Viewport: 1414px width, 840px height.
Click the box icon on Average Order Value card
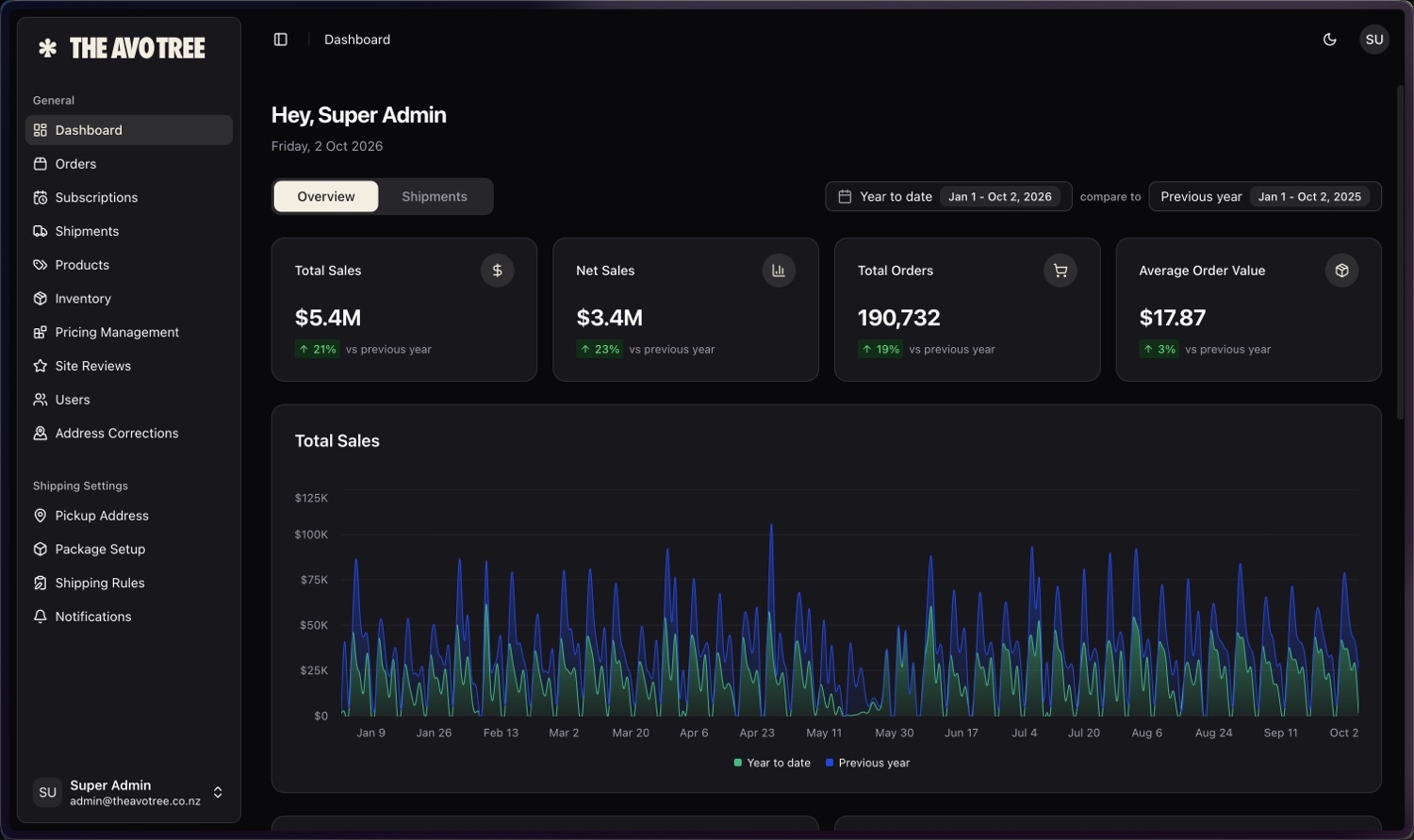1341,271
